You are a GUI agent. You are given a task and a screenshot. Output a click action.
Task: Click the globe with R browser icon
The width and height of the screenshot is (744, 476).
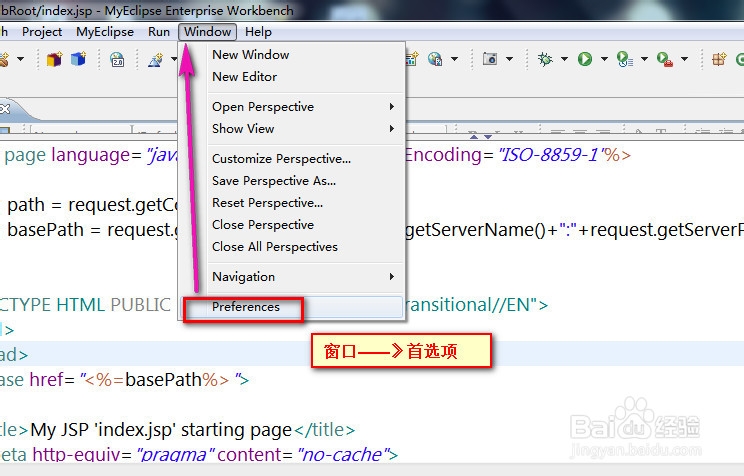click(435, 59)
